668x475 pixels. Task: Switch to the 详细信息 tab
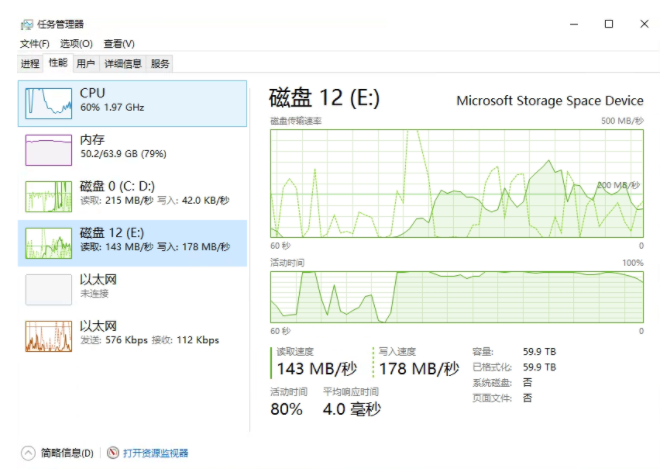click(x=122, y=63)
